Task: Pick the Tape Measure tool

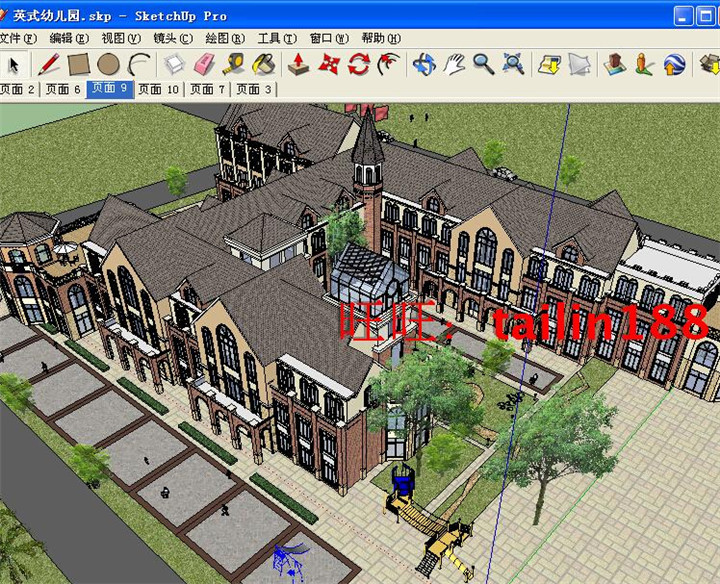Action: click(234, 64)
